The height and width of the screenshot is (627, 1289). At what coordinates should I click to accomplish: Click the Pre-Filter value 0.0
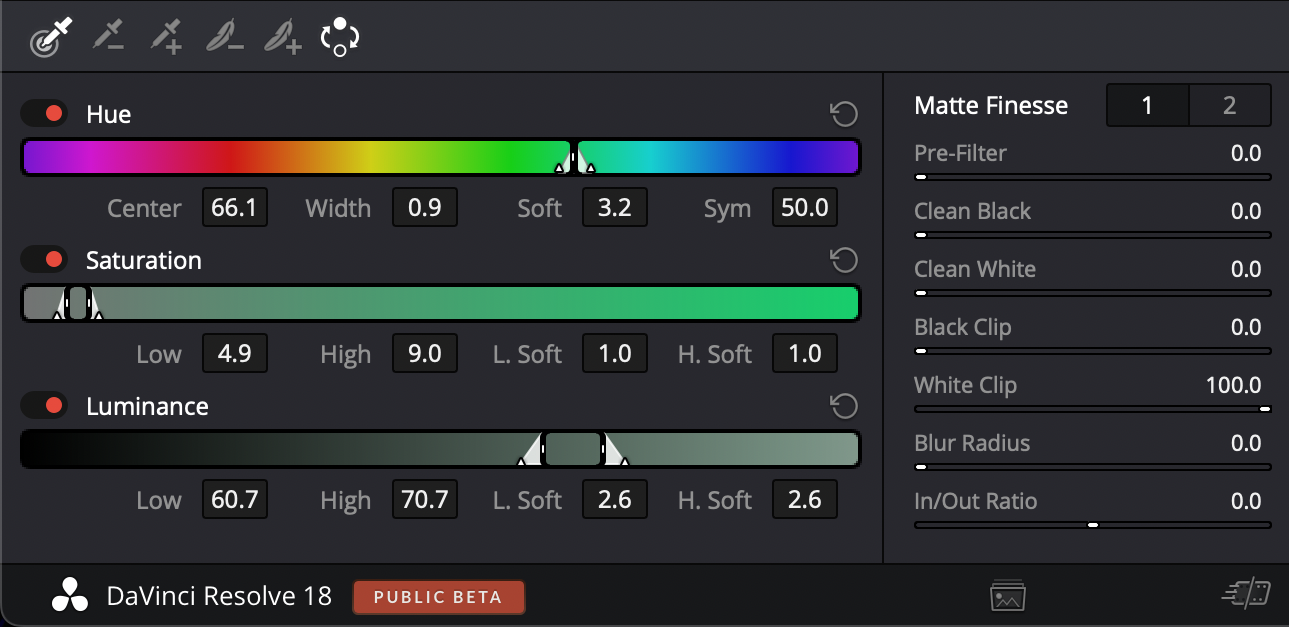1246,153
